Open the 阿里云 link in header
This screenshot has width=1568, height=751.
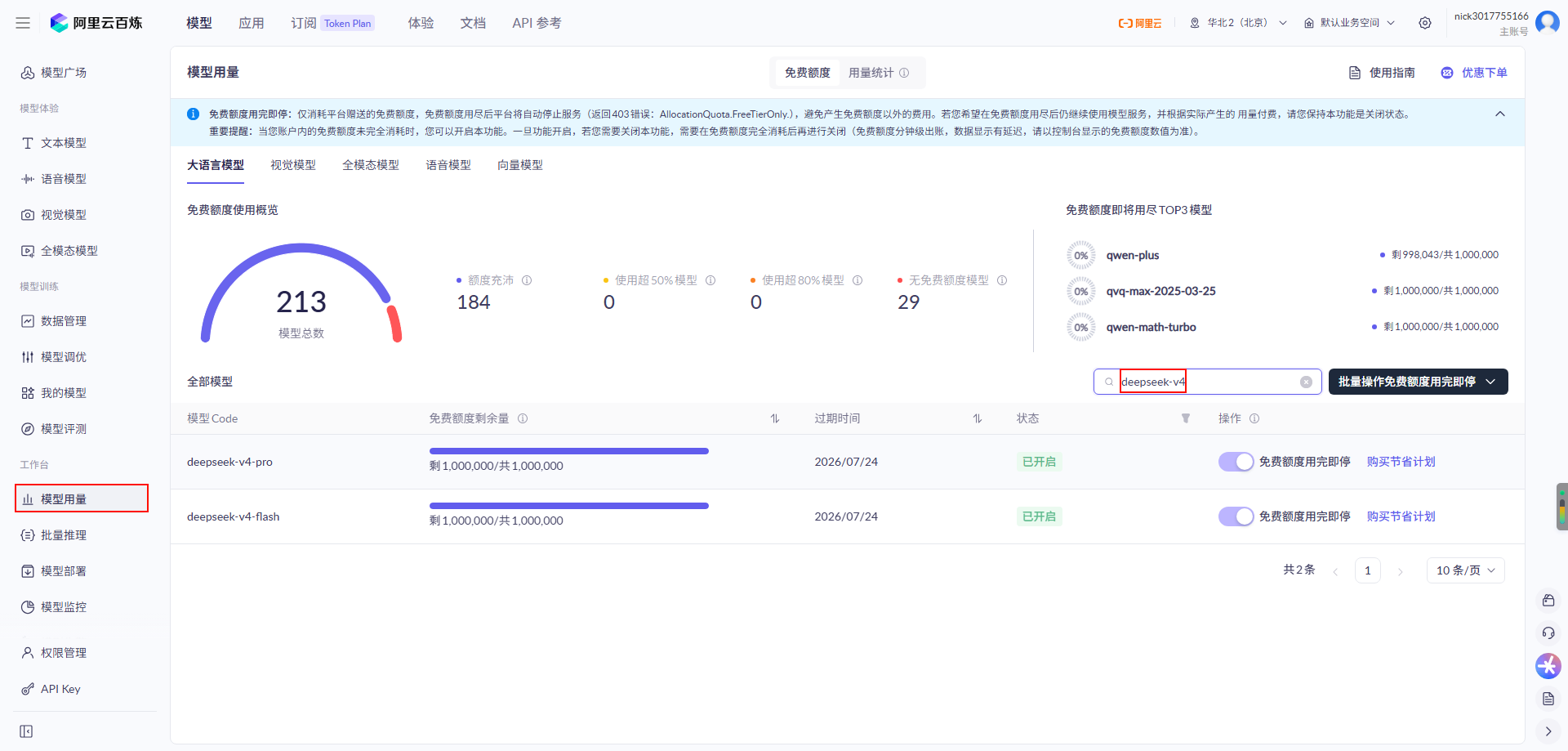[x=1140, y=23]
